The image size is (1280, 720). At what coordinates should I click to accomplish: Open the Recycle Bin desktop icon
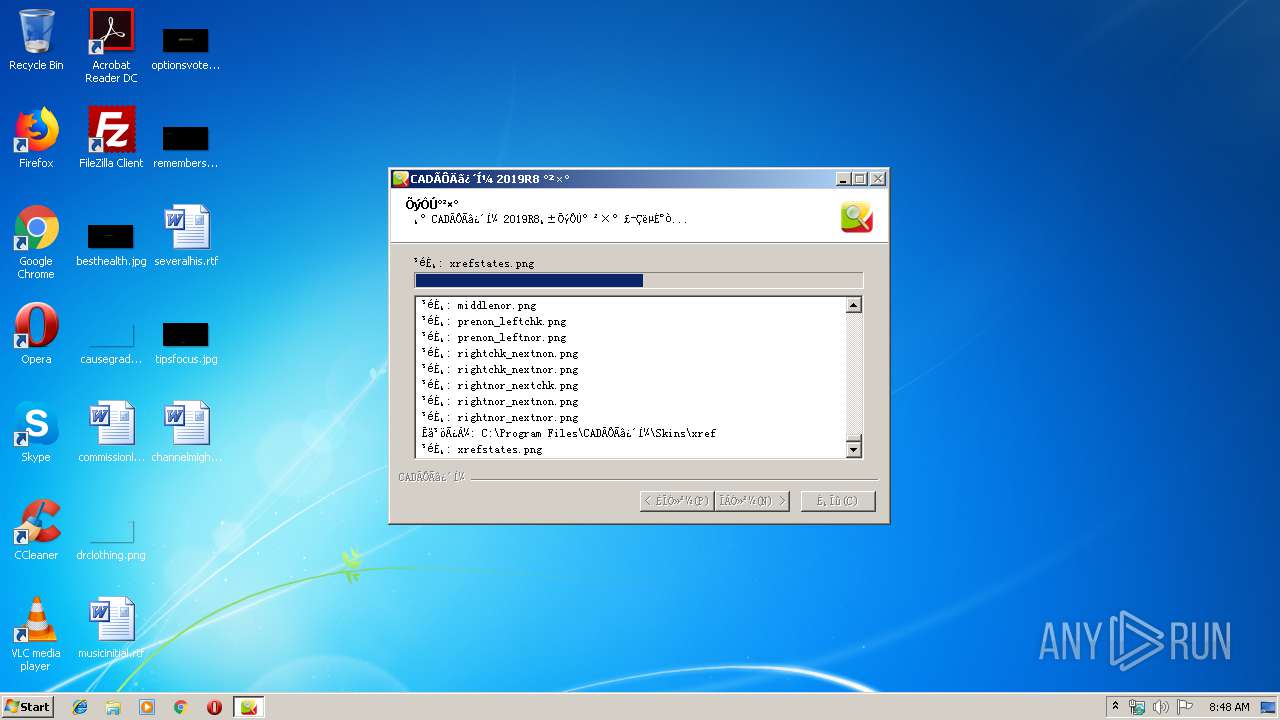coord(36,40)
